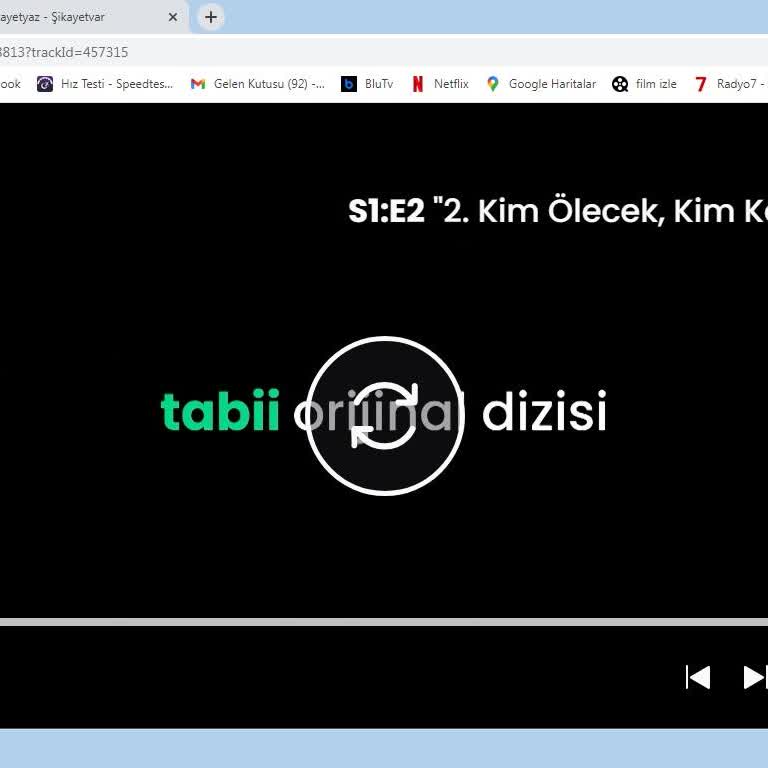Skip to next episode button
Image resolution: width=768 pixels, height=768 pixels.
755,677
